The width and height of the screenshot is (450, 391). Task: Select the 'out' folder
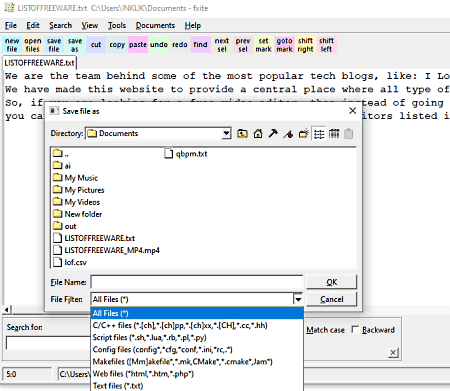65,226
